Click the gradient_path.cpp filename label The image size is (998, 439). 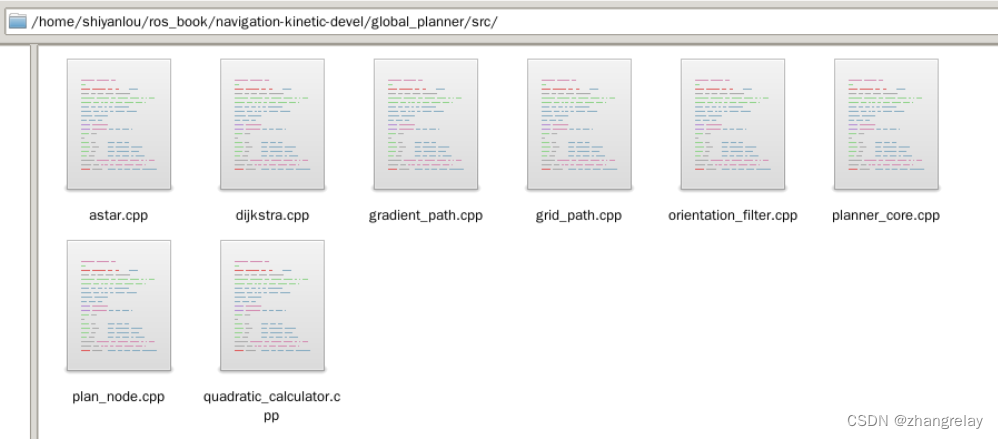click(426, 216)
